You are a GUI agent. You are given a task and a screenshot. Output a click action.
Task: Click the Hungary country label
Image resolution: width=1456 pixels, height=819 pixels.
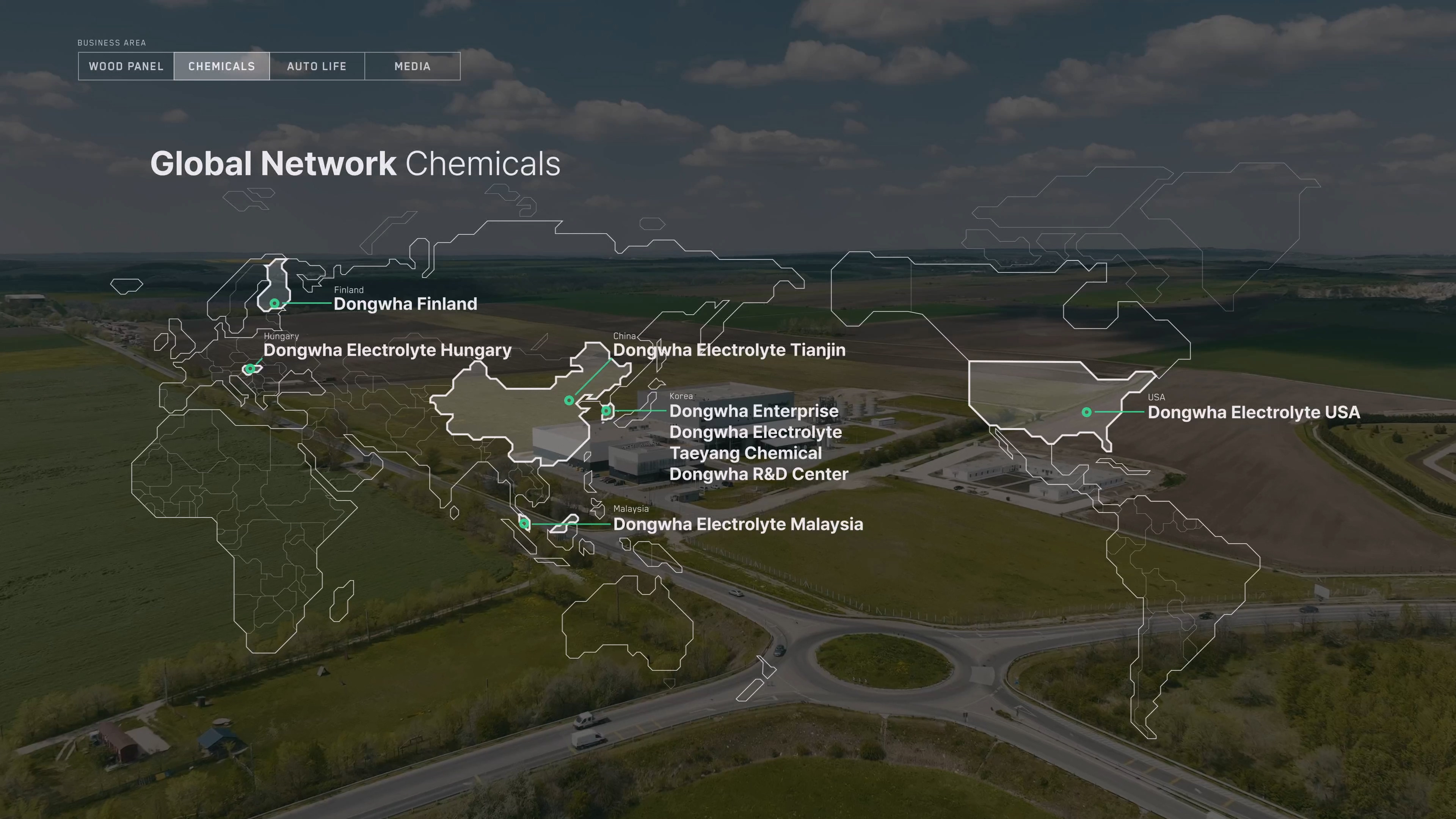pos(281,336)
